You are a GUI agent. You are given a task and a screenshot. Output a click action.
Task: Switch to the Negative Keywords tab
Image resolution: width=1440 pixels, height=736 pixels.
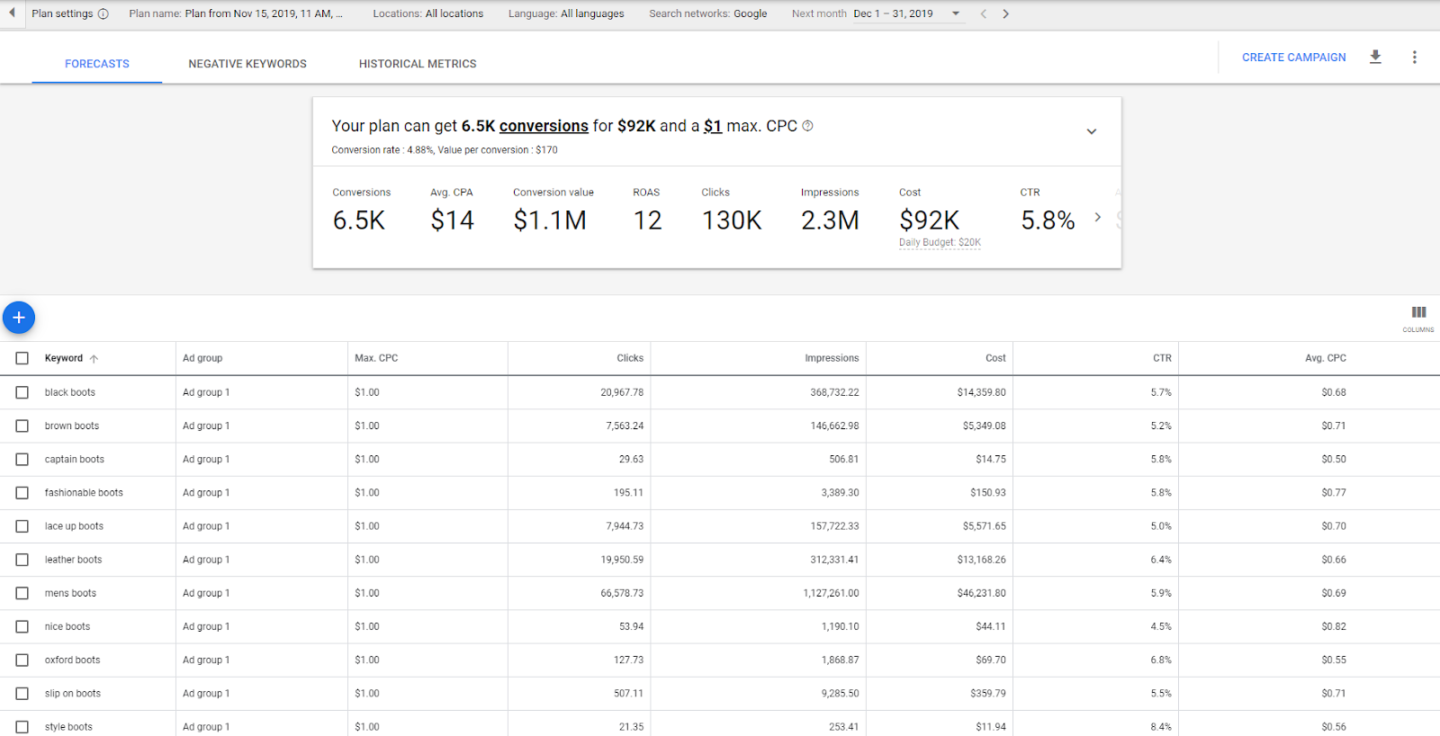pyautogui.click(x=247, y=64)
